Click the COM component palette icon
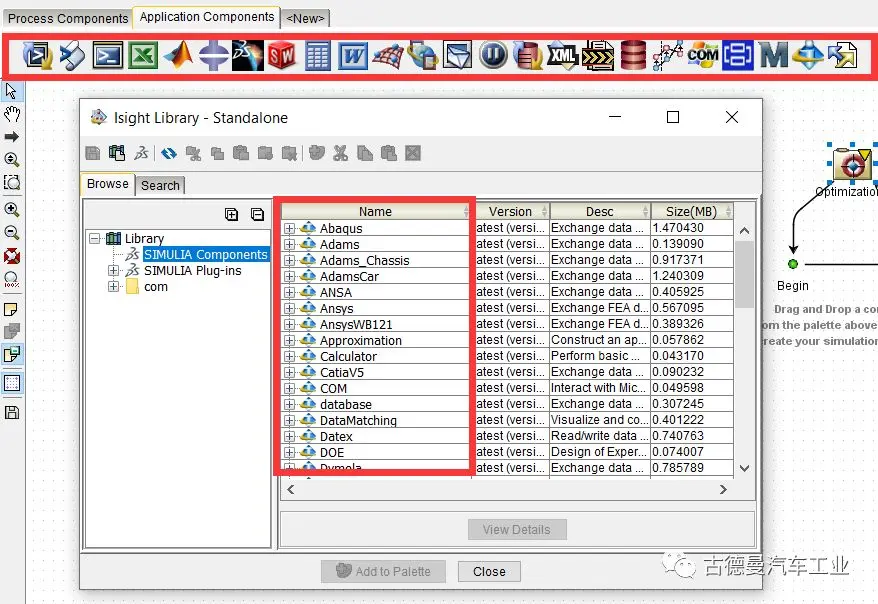 [x=703, y=55]
